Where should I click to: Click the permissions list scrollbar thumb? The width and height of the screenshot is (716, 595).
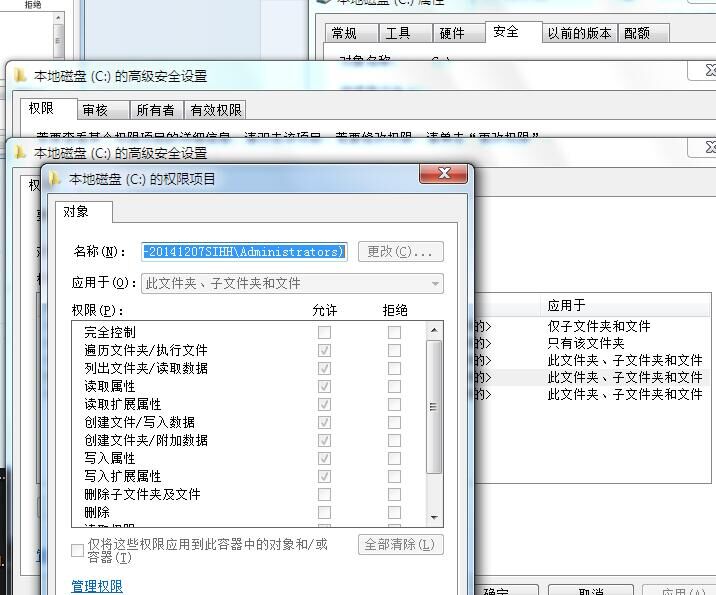[434, 405]
